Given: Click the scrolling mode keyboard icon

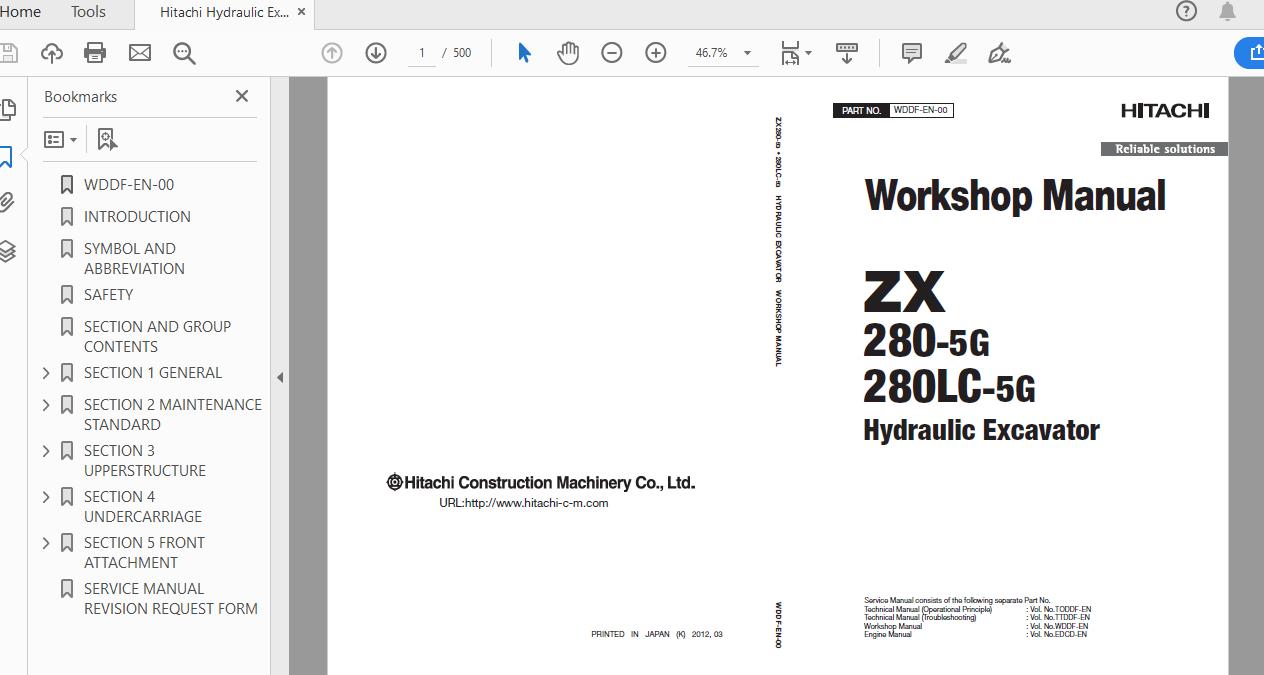Looking at the screenshot, I should tap(847, 53).
